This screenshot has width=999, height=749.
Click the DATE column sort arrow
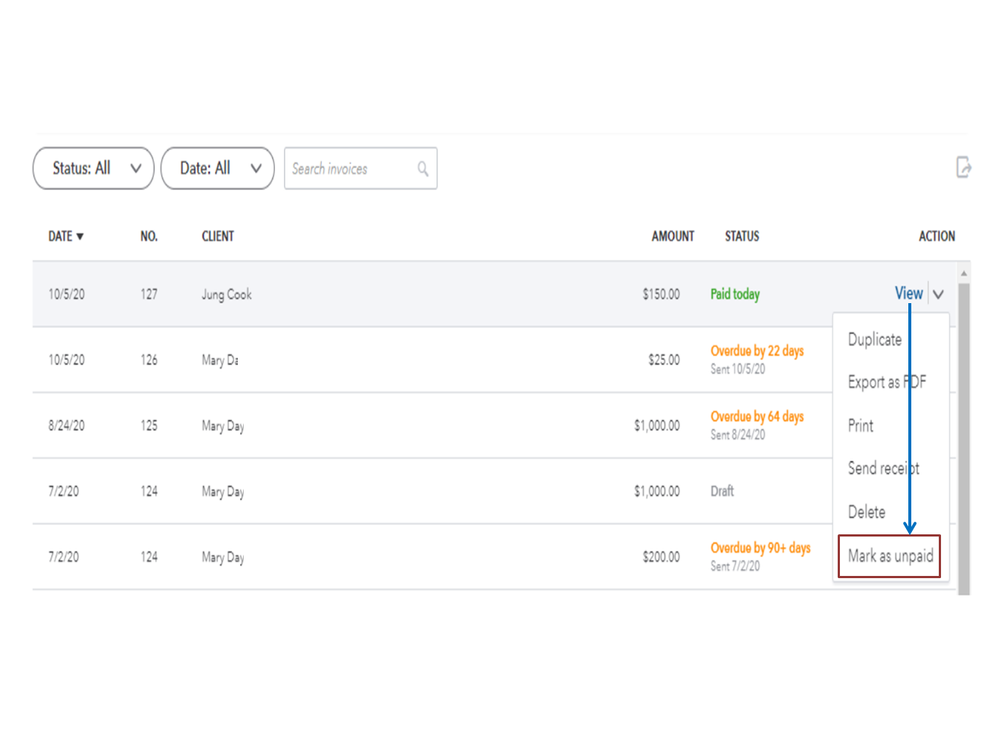(x=80, y=237)
